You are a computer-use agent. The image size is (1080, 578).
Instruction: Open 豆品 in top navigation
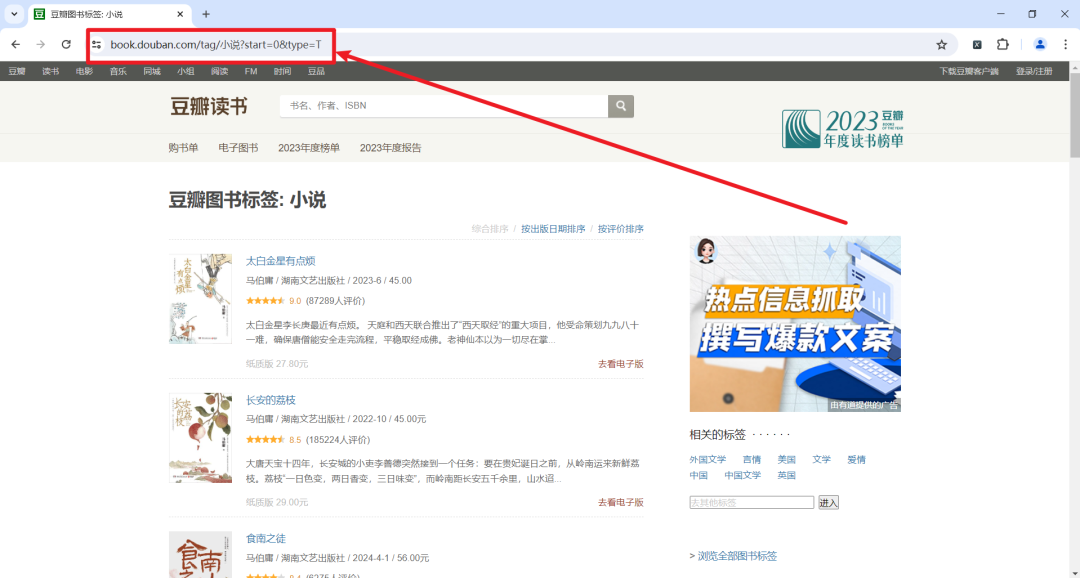point(316,71)
